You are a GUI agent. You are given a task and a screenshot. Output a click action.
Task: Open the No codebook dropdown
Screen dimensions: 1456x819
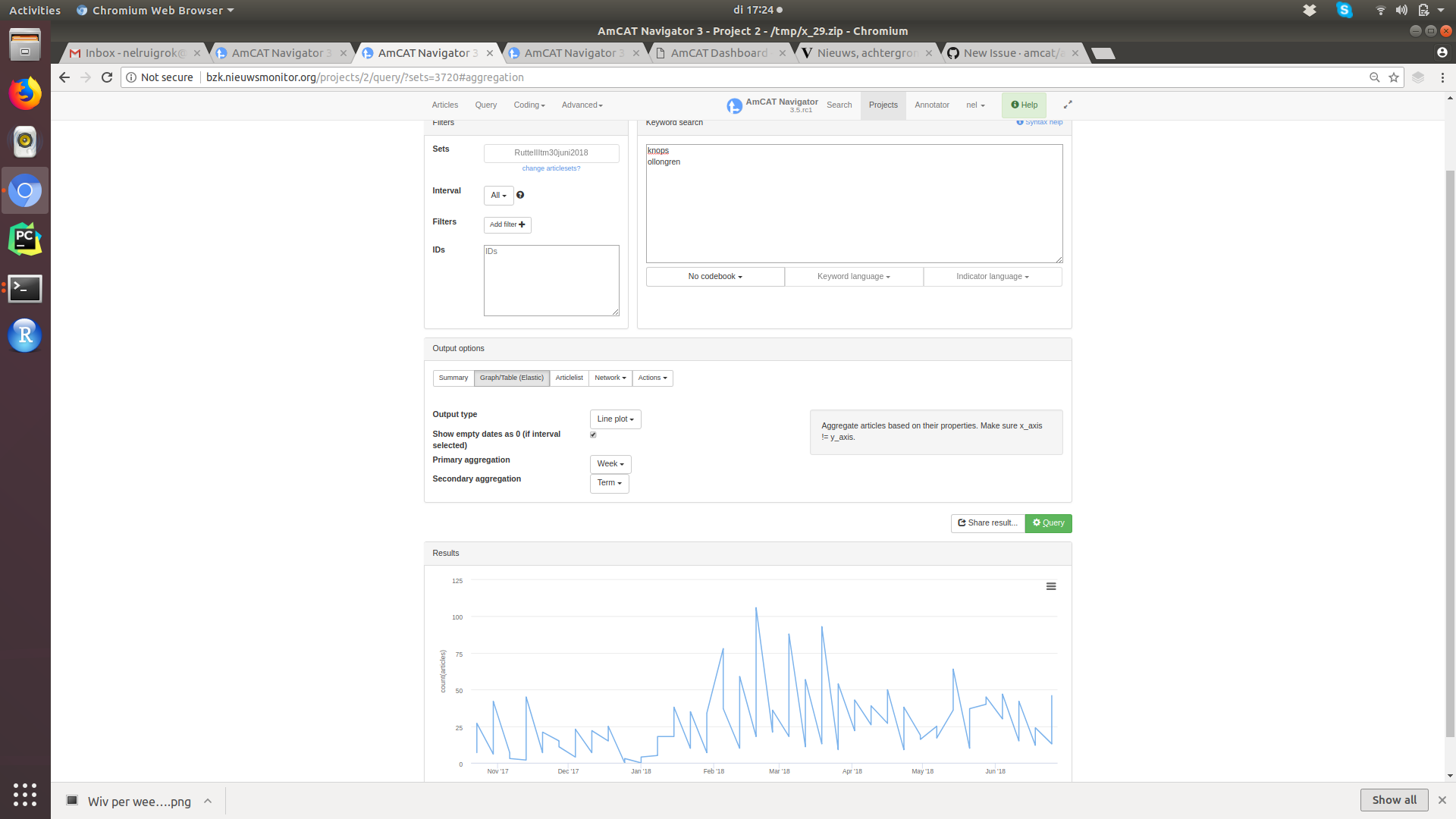pos(715,277)
